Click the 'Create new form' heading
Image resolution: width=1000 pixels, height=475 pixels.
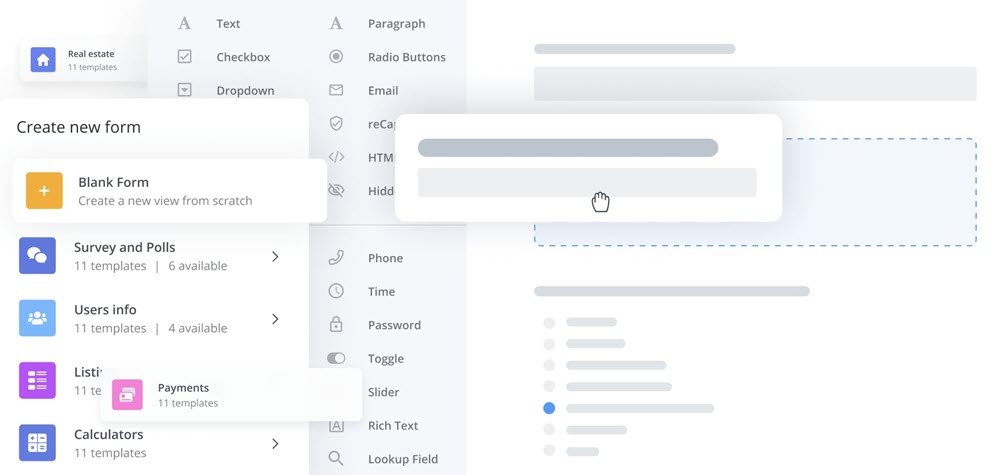tap(78, 127)
